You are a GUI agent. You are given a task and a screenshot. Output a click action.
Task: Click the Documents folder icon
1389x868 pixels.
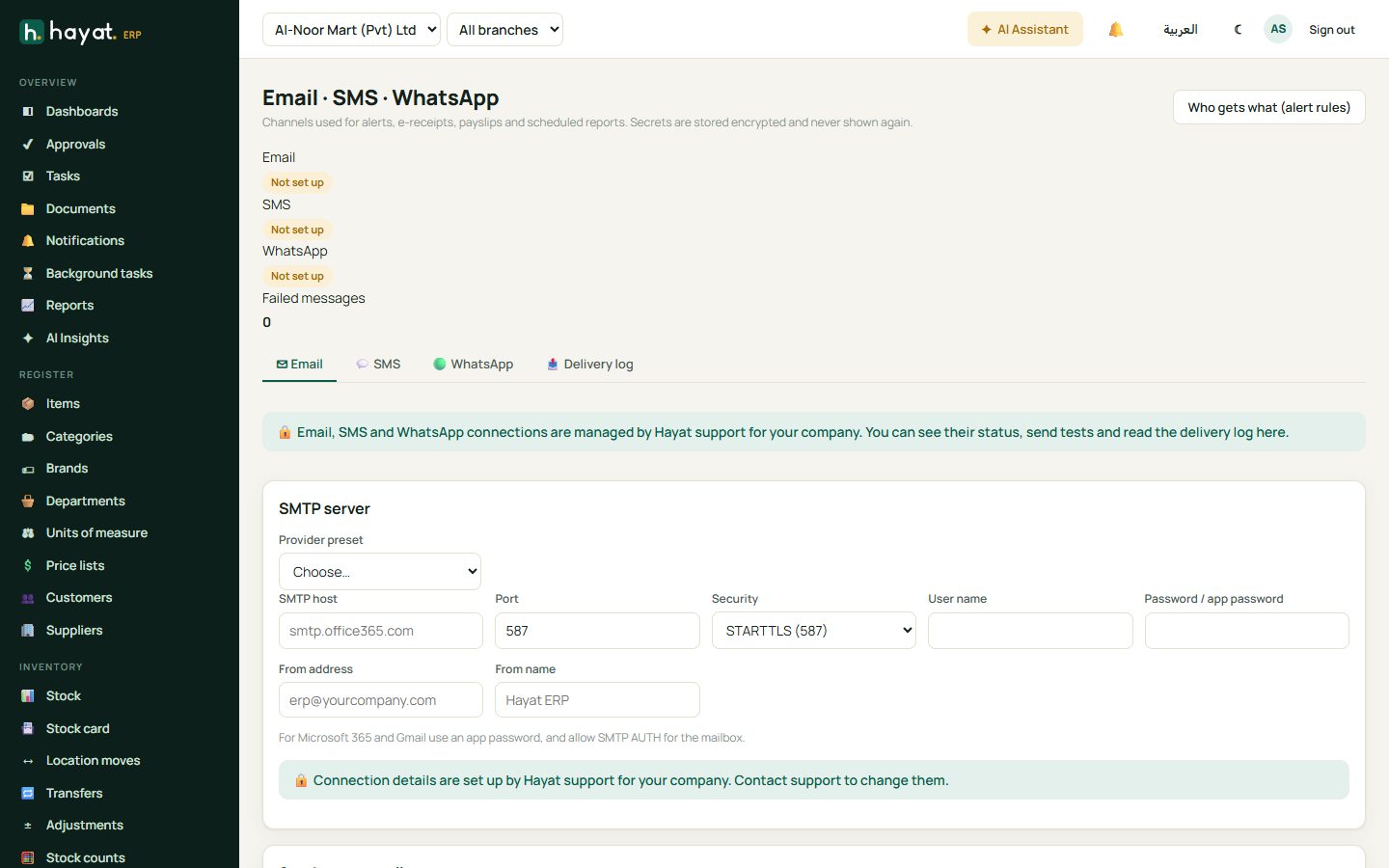coord(28,209)
